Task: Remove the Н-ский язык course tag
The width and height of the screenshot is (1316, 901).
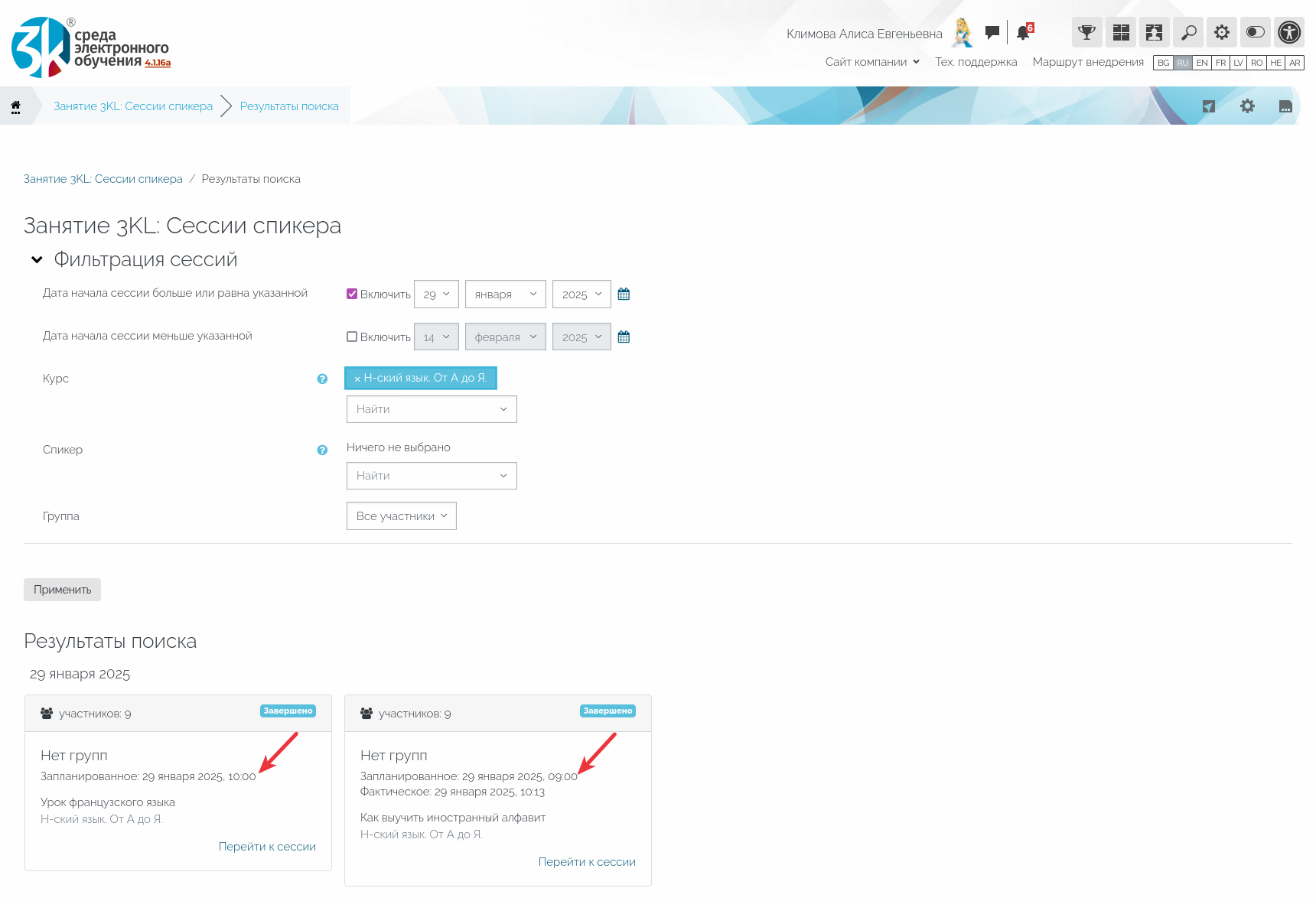Action: 357,379
